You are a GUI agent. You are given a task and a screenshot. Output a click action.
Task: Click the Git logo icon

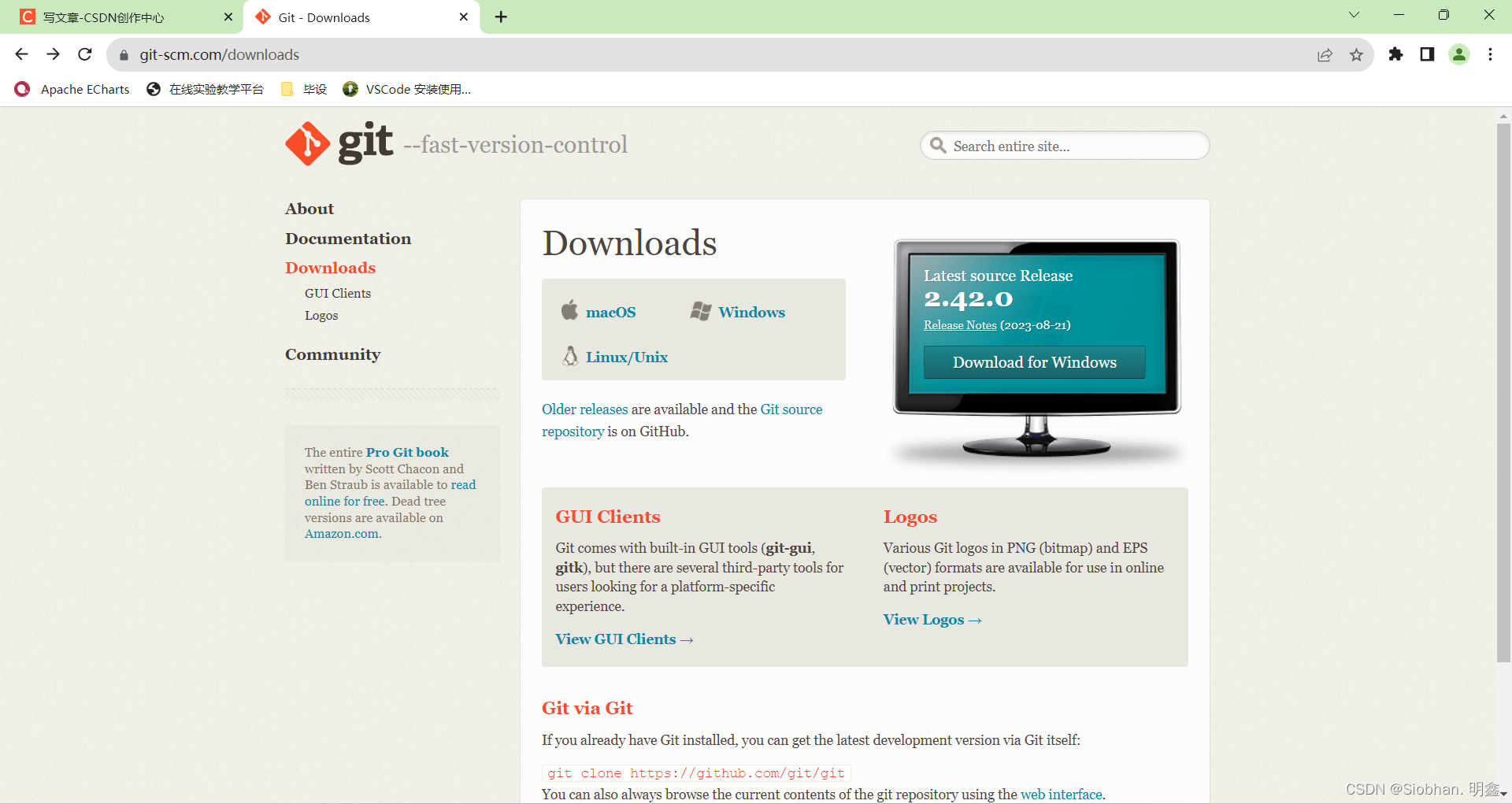point(308,144)
